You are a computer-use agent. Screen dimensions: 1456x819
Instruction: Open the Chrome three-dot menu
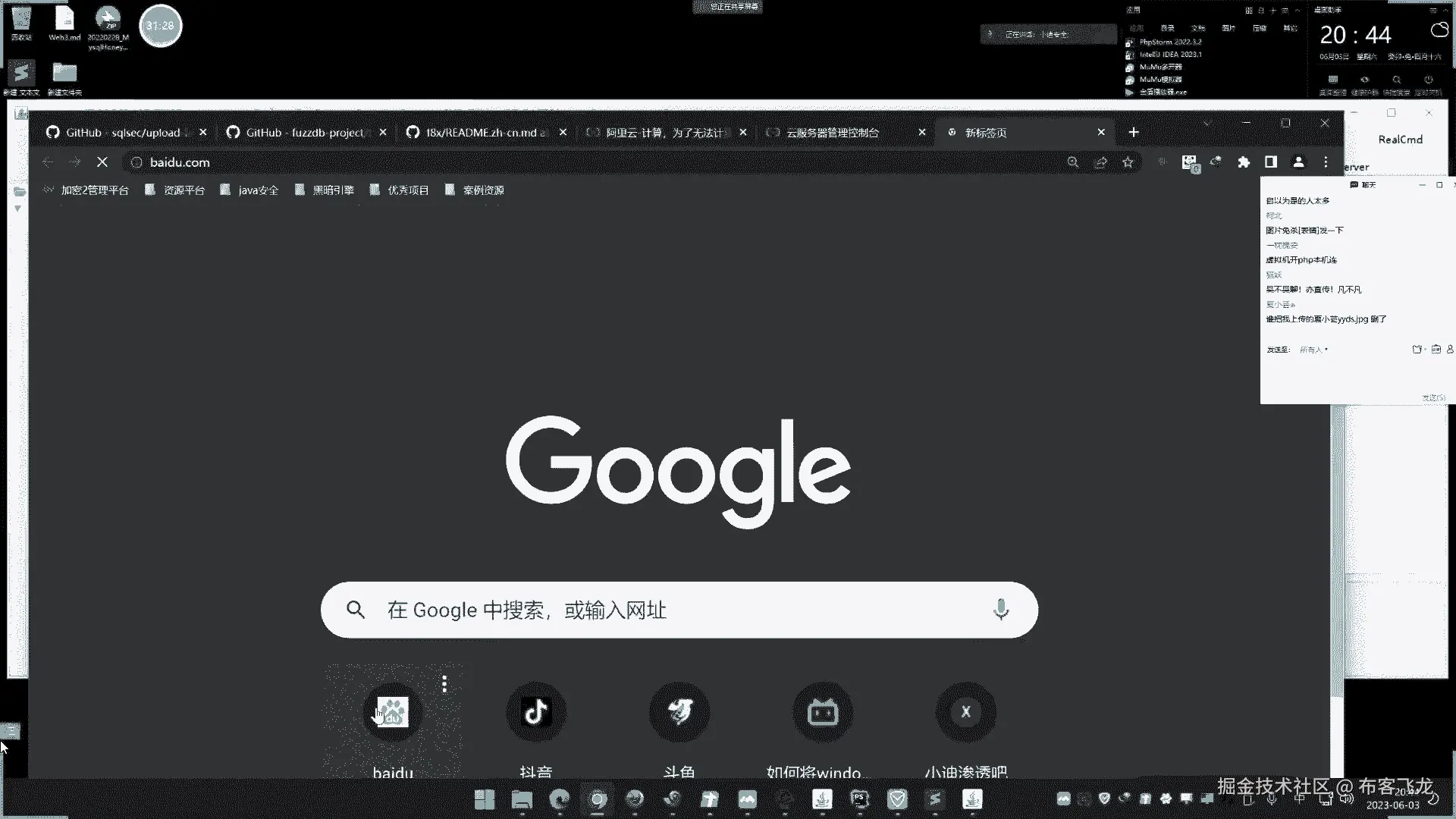click(1326, 162)
